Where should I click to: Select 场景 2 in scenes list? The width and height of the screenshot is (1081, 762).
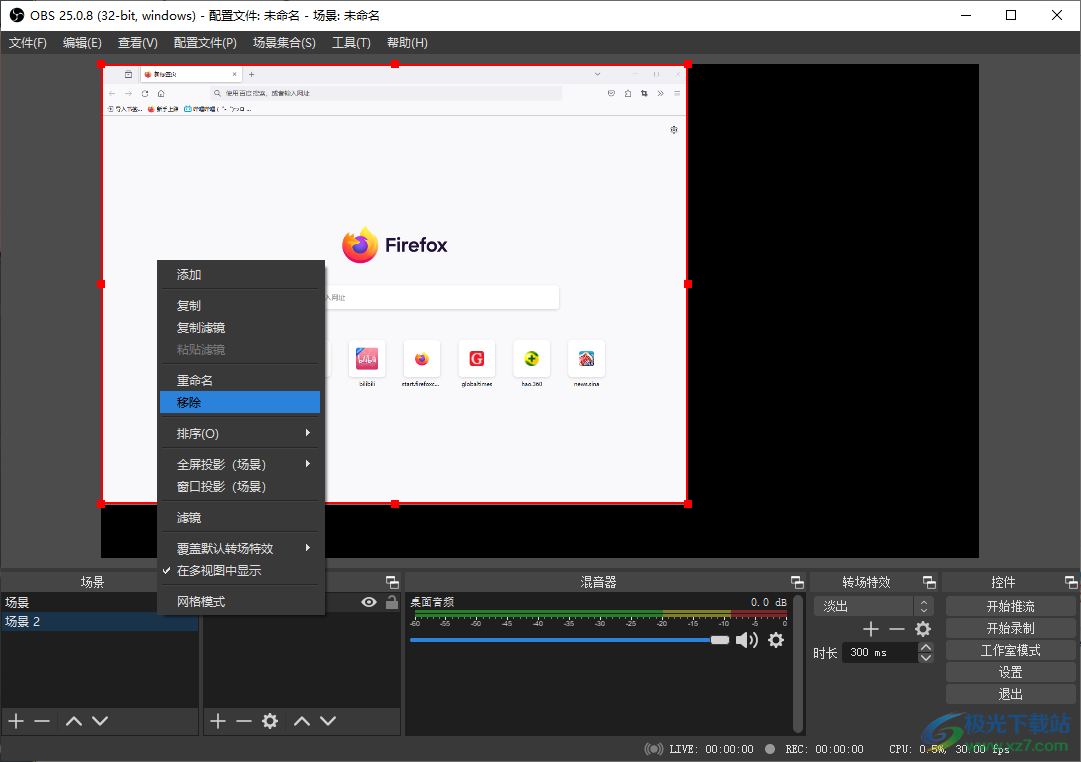pyautogui.click(x=99, y=621)
